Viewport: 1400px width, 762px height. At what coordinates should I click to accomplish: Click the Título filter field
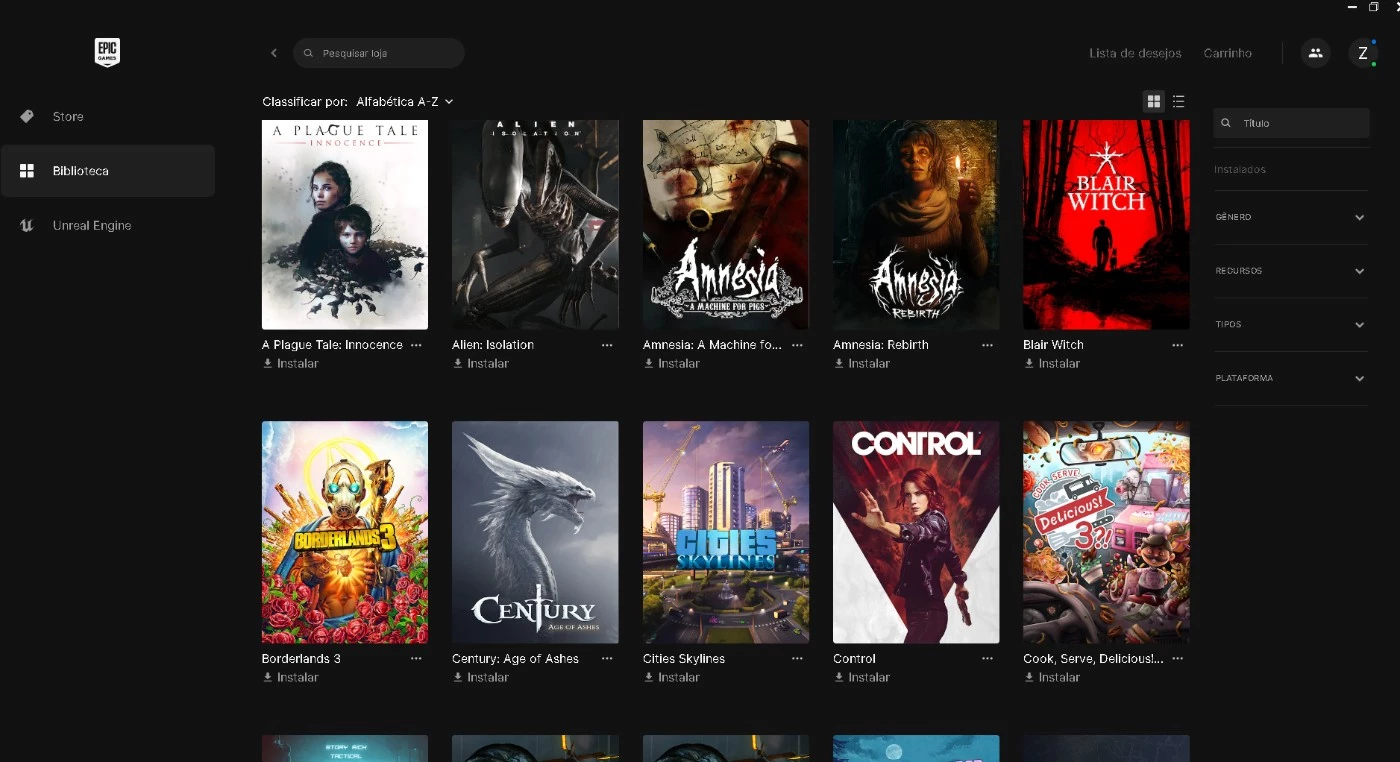pyautogui.click(x=1291, y=123)
